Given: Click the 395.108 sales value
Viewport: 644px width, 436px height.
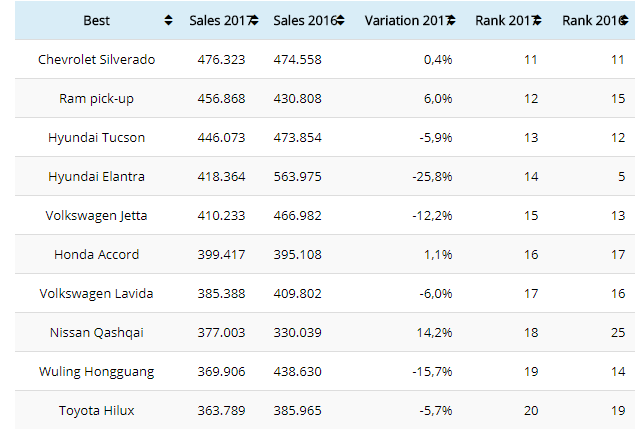Looking at the screenshot, I should [298, 255].
